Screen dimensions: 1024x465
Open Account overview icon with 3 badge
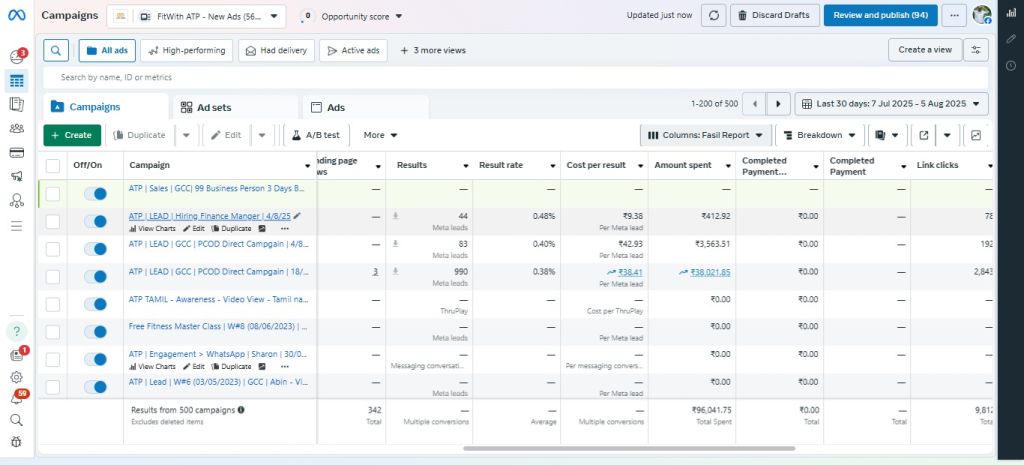click(x=17, y=56)
